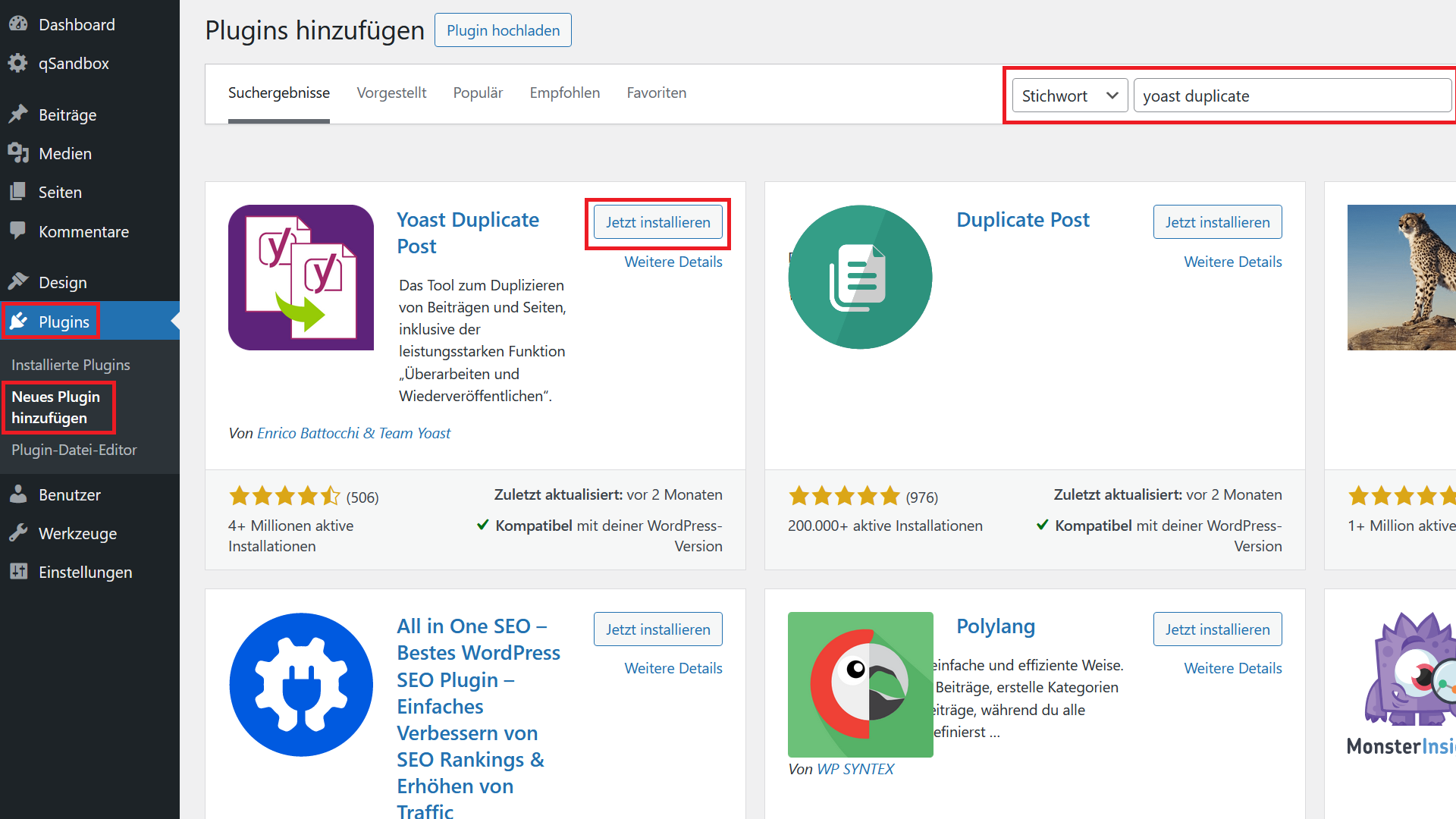Click the (506) star rating of Yoast Duplicate Post
Screen dimensions: 1456x819
pyautogui.click(x=303, y=497)
